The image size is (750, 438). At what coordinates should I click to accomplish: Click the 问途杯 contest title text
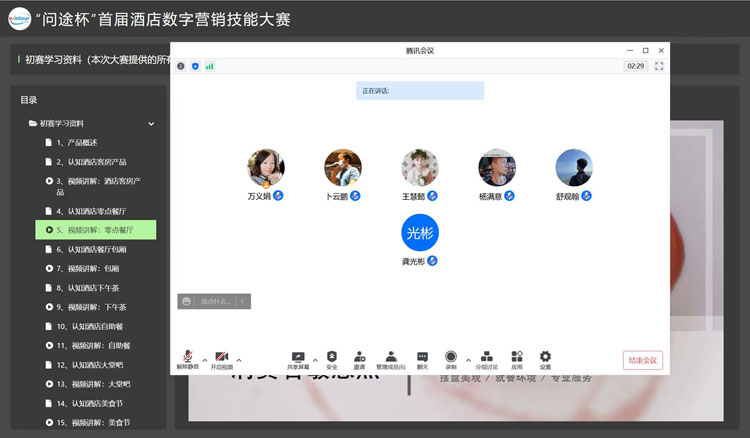coord(163,20)
